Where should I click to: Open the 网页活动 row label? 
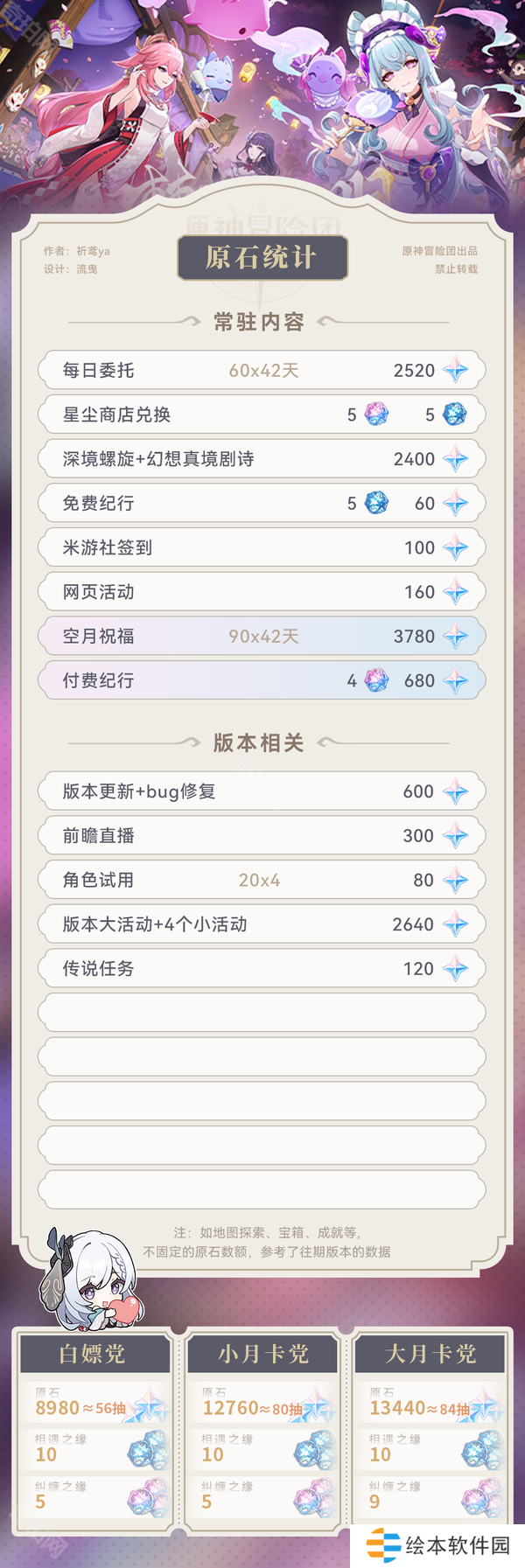click(x=98, y=592)
